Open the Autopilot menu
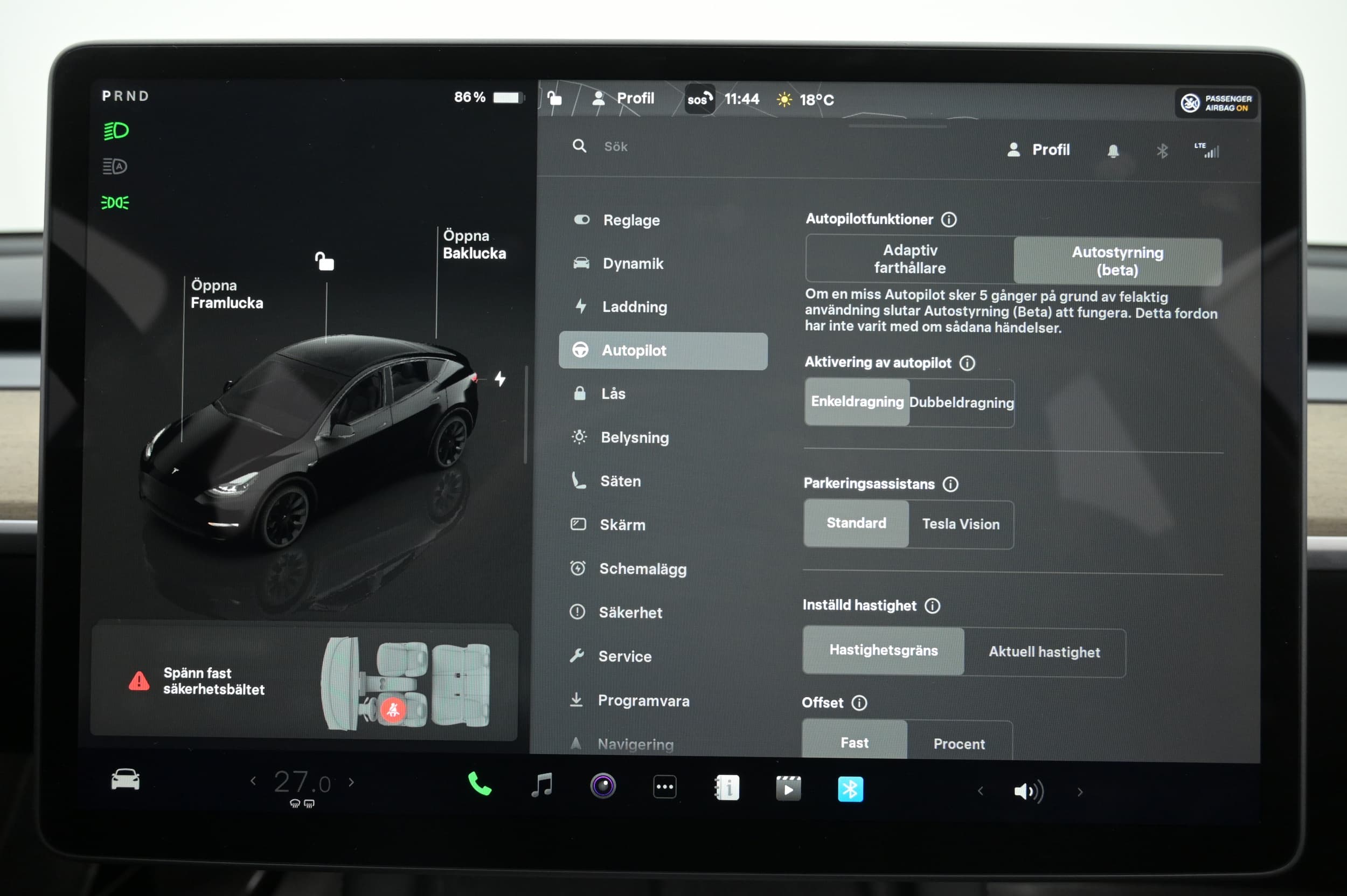The height and width of the screenshot is (896, 1347). pyautogui.click(x=663, y=351)
